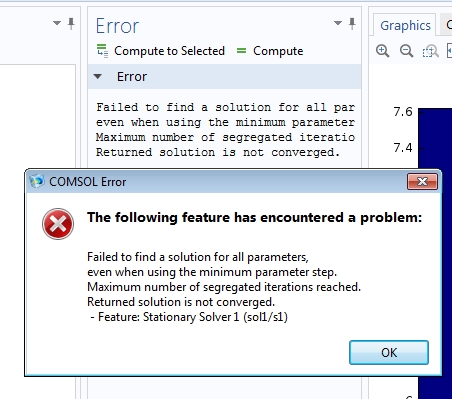The height and width of the screenshot is (399, 452).
Task: Click the Zoom Out magnifier icon
Action: click(x=406, y=51)
